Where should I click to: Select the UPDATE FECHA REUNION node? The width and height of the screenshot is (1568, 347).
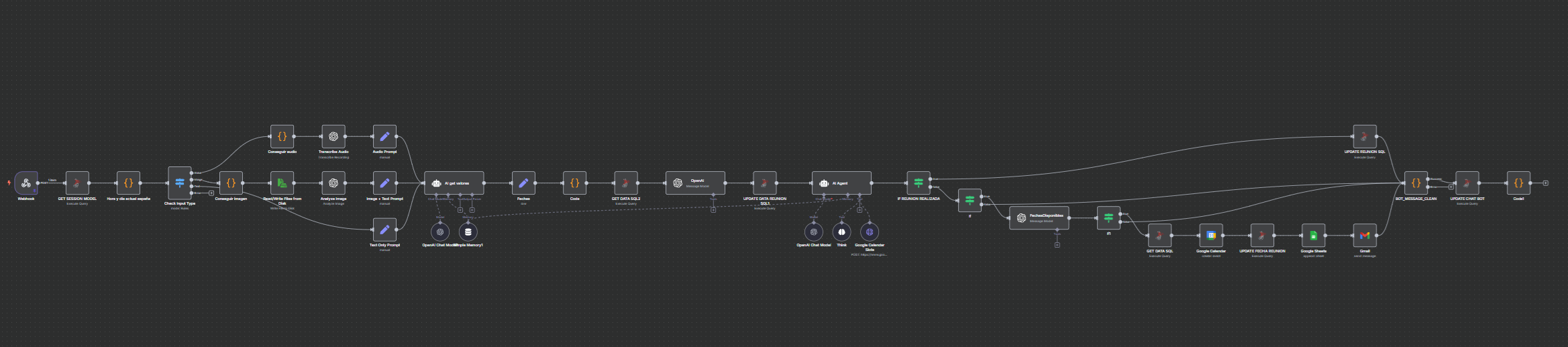(x=1262, y=235)
